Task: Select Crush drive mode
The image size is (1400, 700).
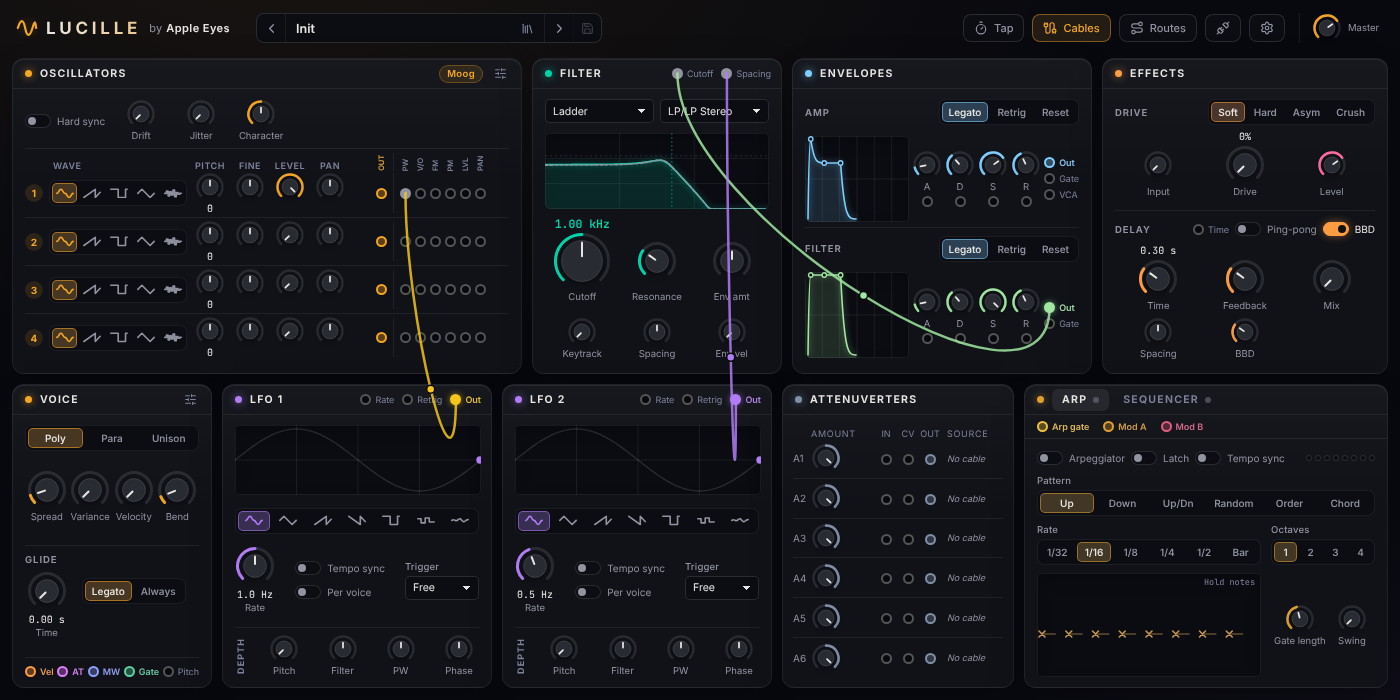Action: (1350, 112)
